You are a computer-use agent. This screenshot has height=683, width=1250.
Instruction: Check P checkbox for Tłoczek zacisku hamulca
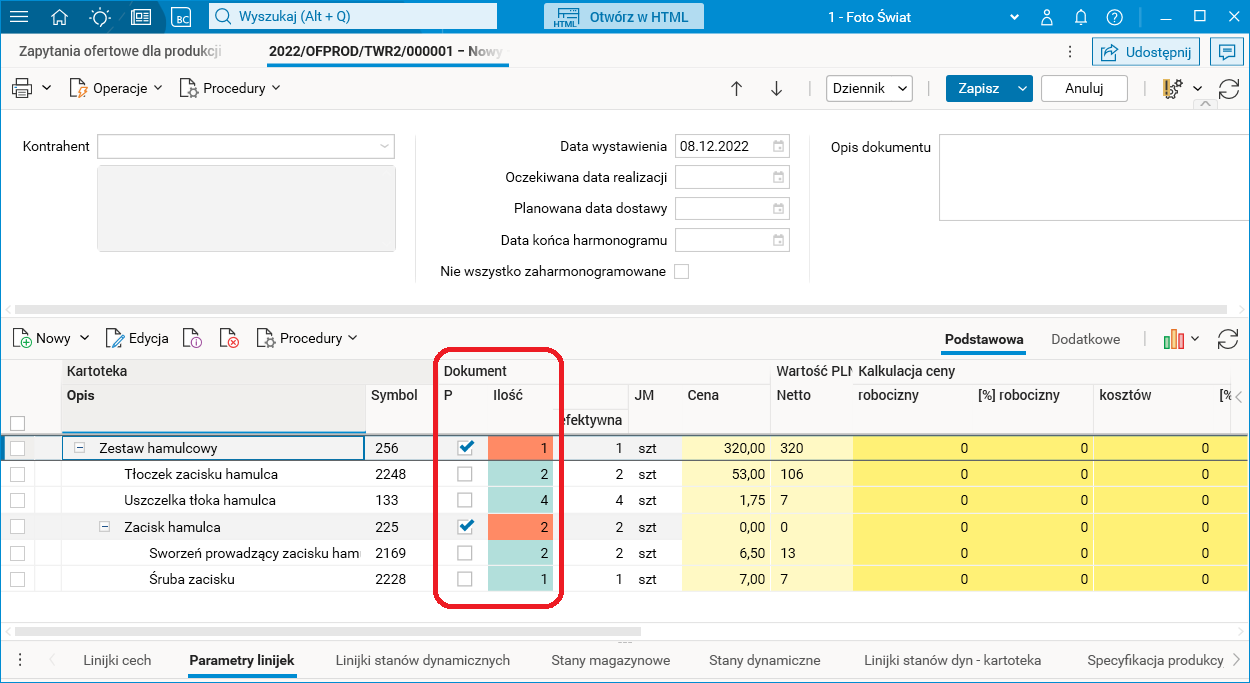pyautogui.click(x=465, y=474)
